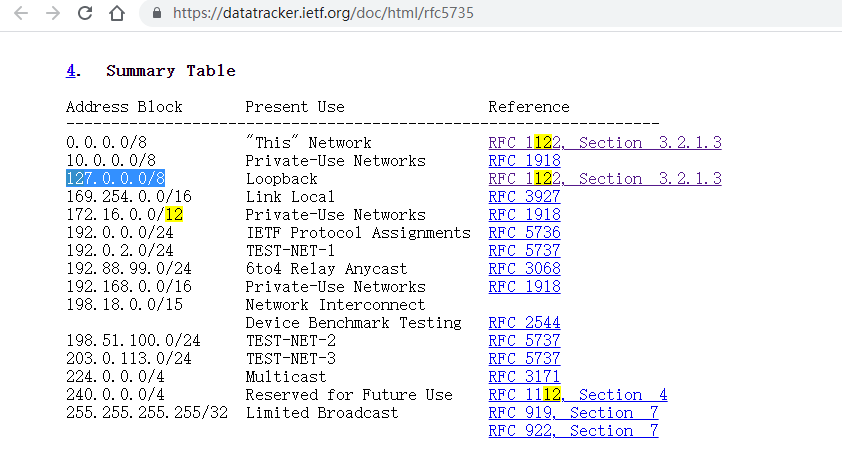Click the highlighted 127.0.0.0/8 text
The height and width of the screenshot is (451, 842).
click(115, 178)
